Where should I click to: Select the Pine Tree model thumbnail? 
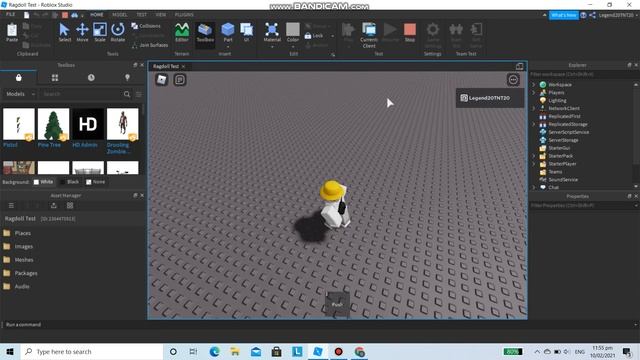click(x=53, y=124)
